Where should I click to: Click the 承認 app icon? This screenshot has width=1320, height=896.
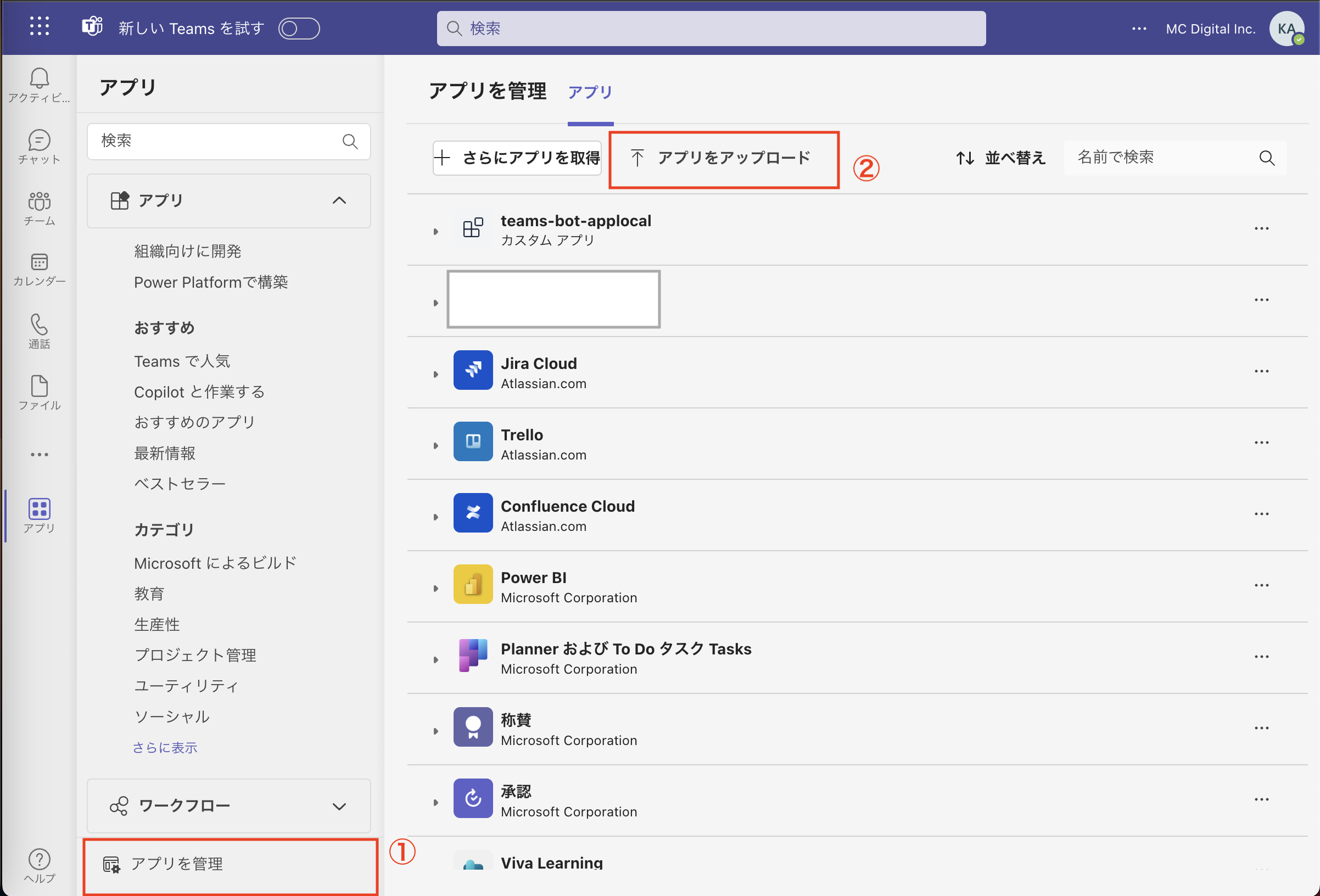(473, 798)
